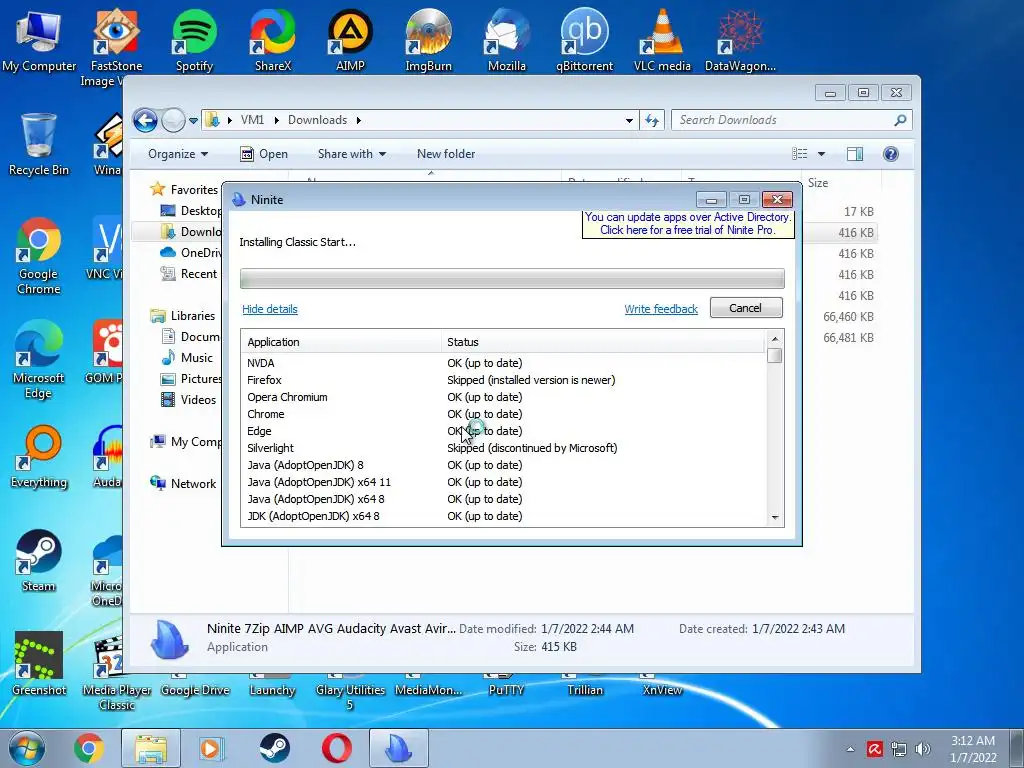
Task: Launch Steam from the desktop icon
Action: pyautogui.click(x=39, y=560)
